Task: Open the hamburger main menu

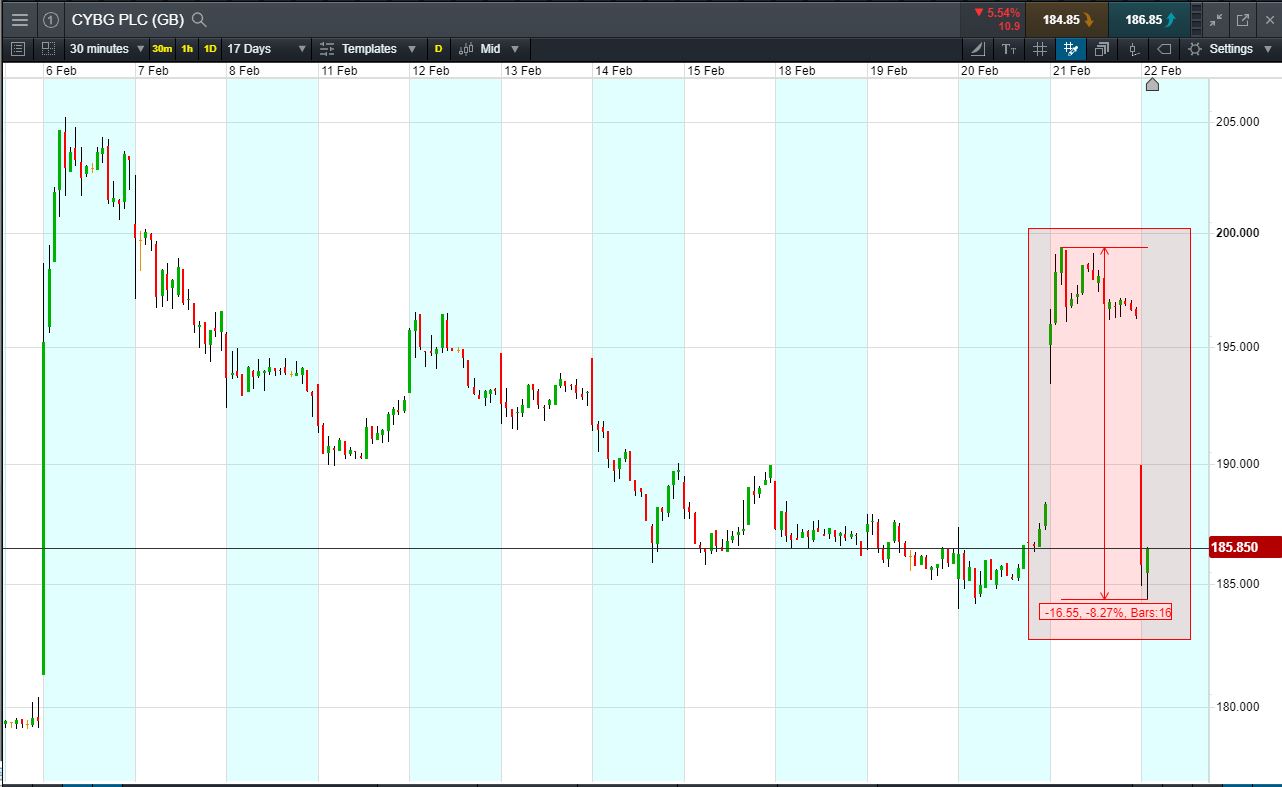Action: coord(19,19)
